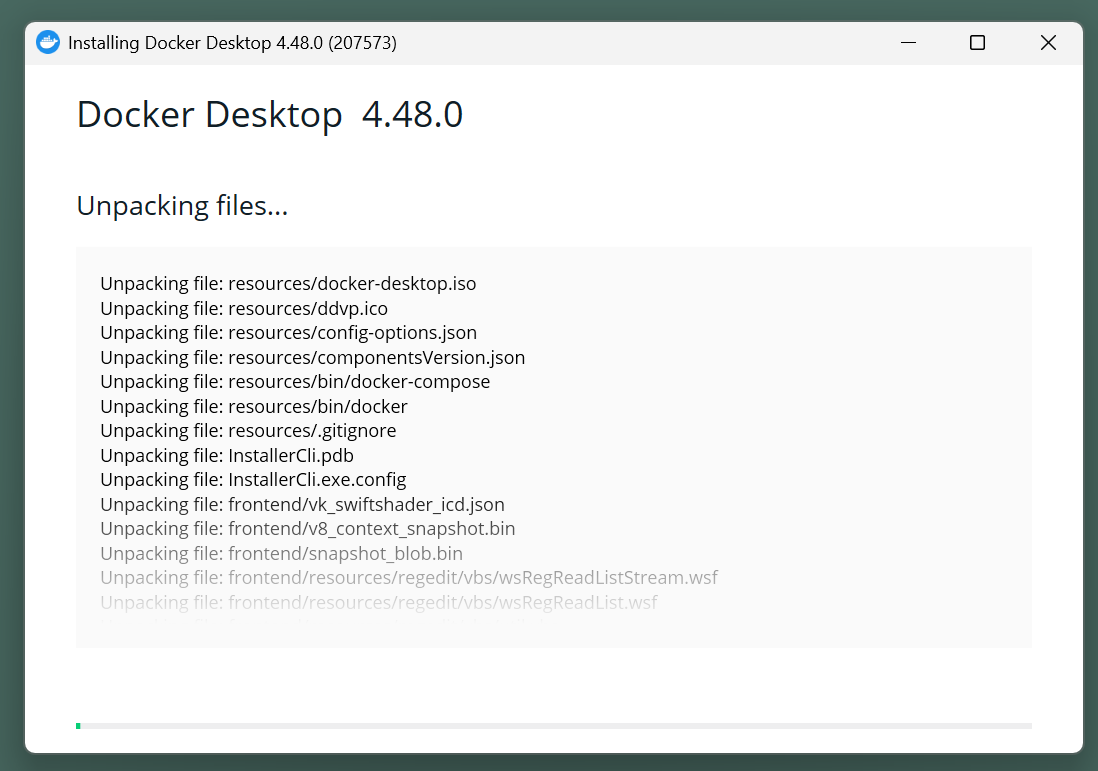The height and width of the screenshot is (771, 1098).
Task: Select the resources/bin/docker-compose log line
Action: tap(295, 382)
